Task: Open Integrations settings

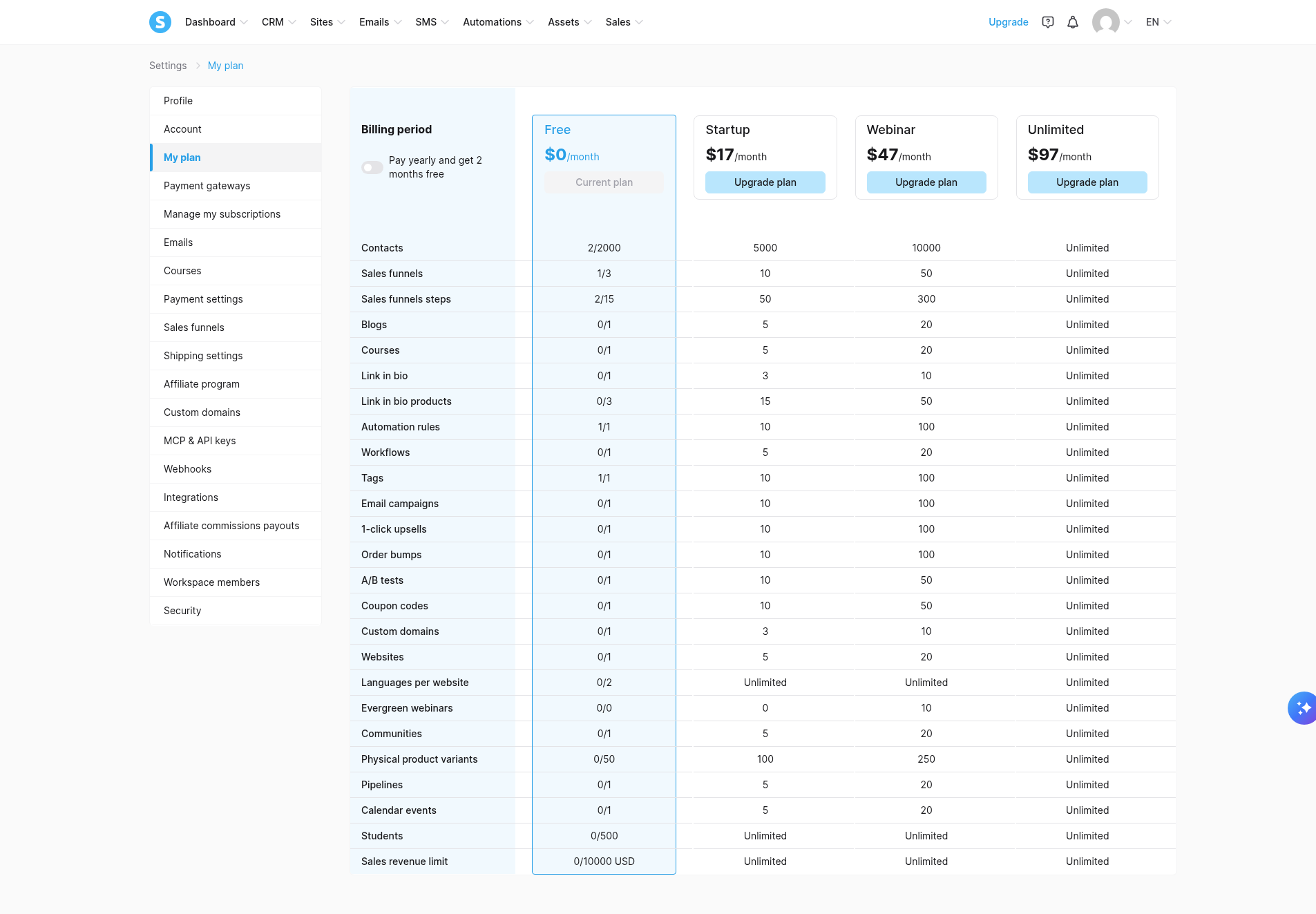Action: pos(236,497)
